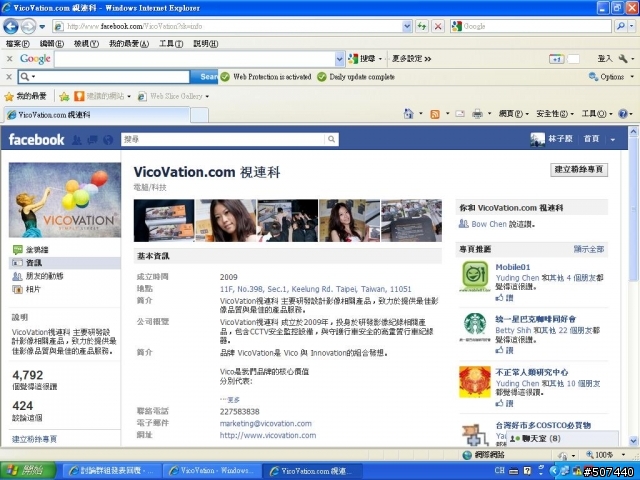Open the first product photo thumbnail
This screenshot has width=640, height=480.
point(164,220)
